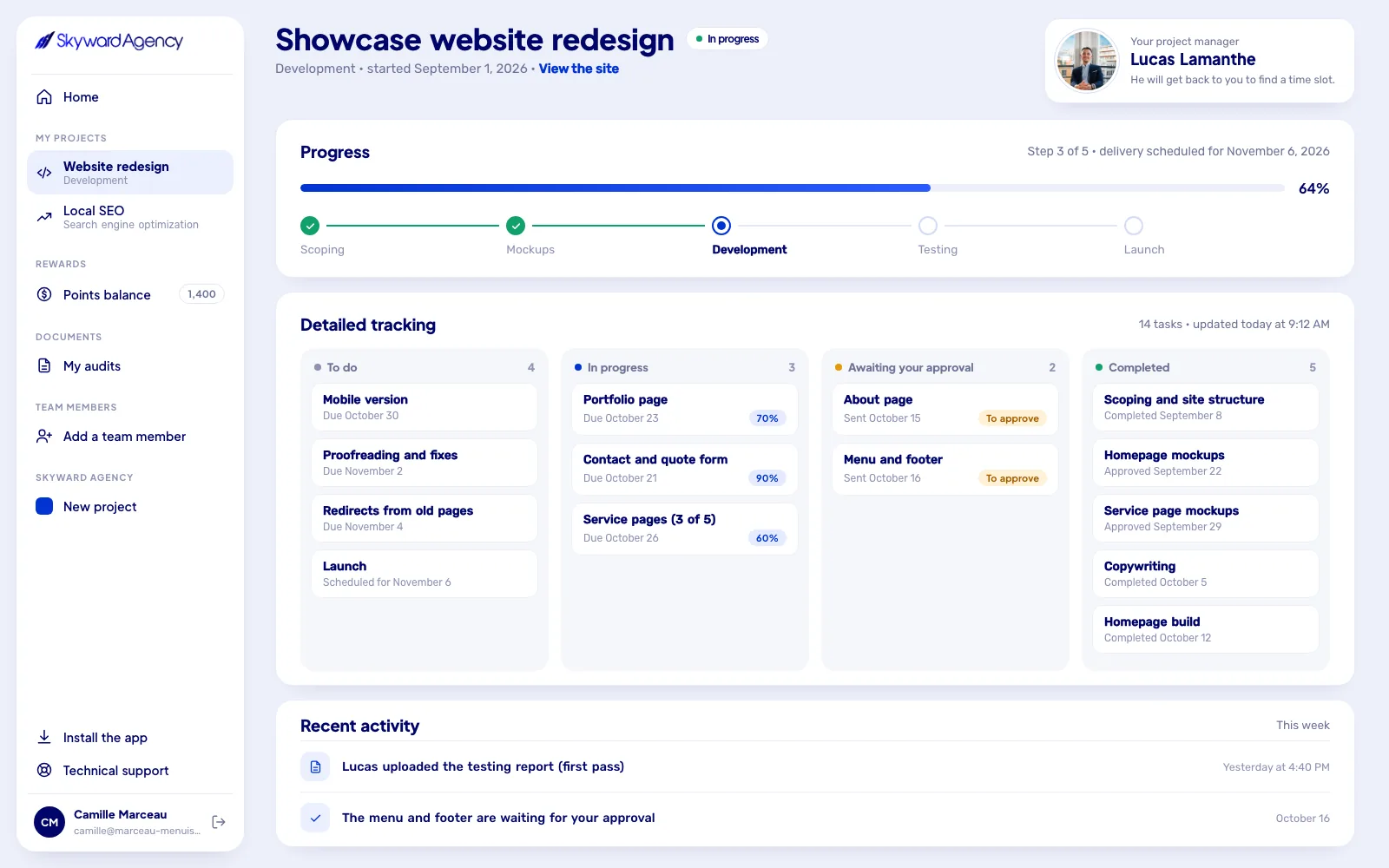
Task: Select Website redesign project in sidebar
Action: click(130, 172)
